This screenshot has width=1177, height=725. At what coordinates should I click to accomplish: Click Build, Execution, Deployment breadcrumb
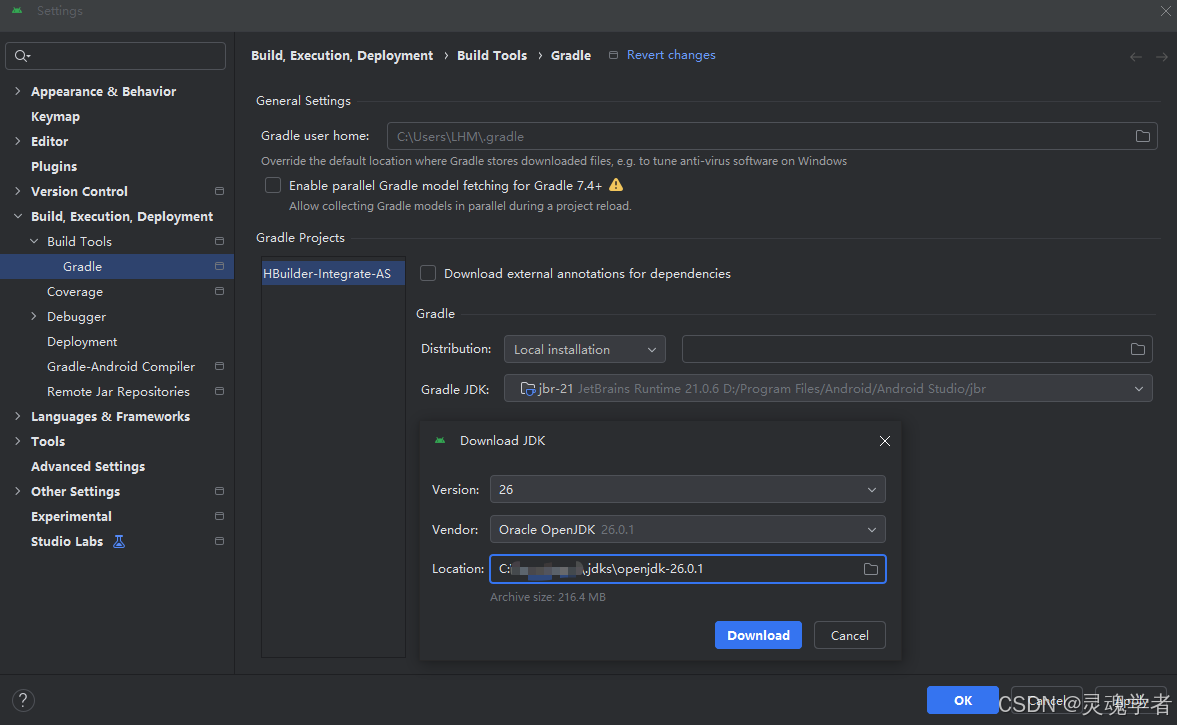[x=342, y=56]
